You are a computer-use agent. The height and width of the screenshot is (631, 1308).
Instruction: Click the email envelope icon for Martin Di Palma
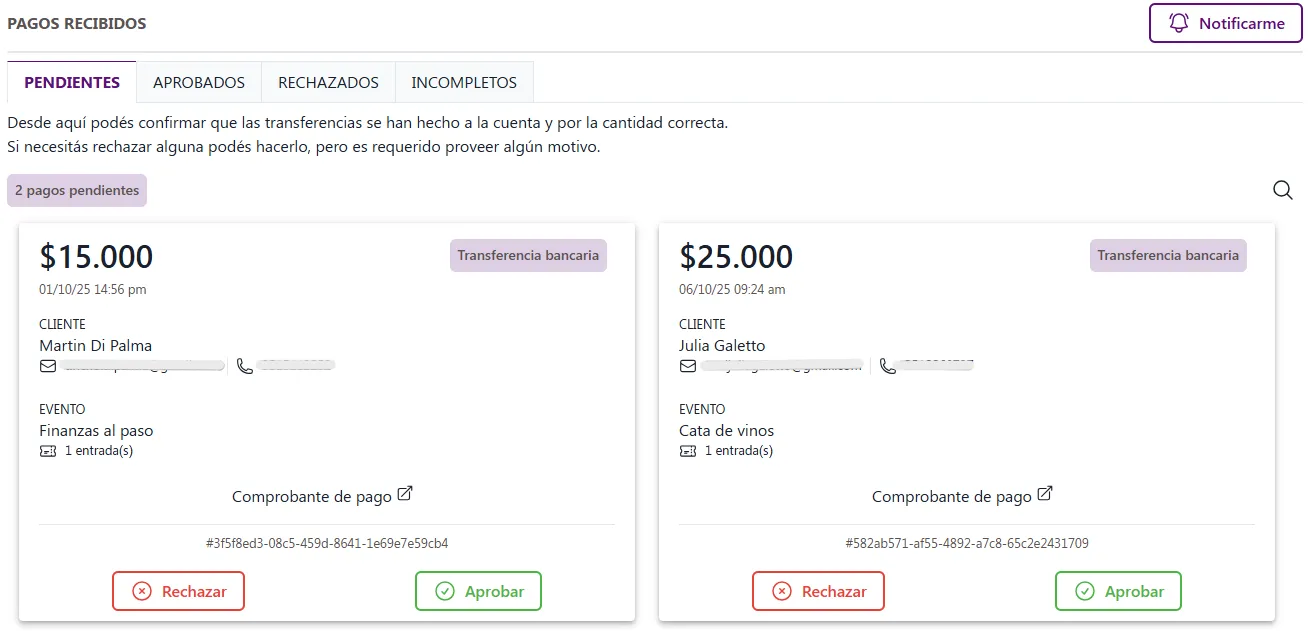coord(48,366)
